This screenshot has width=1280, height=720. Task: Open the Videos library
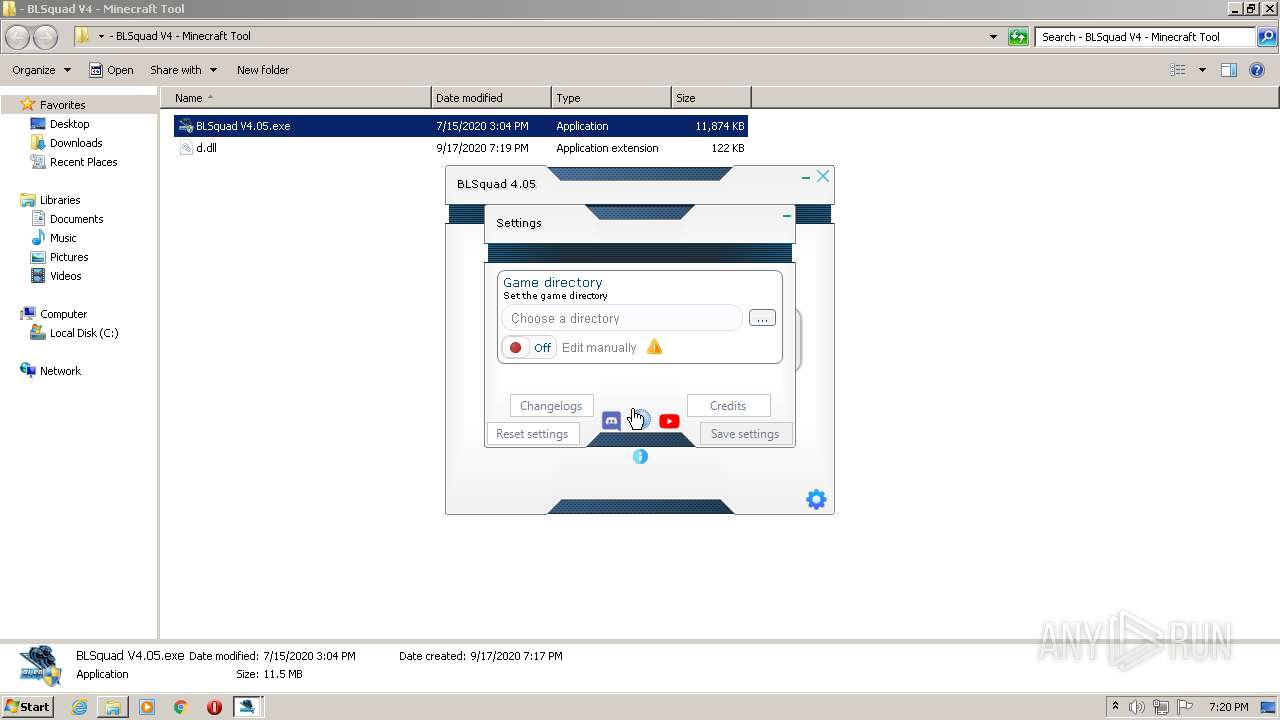click(66, 276)
